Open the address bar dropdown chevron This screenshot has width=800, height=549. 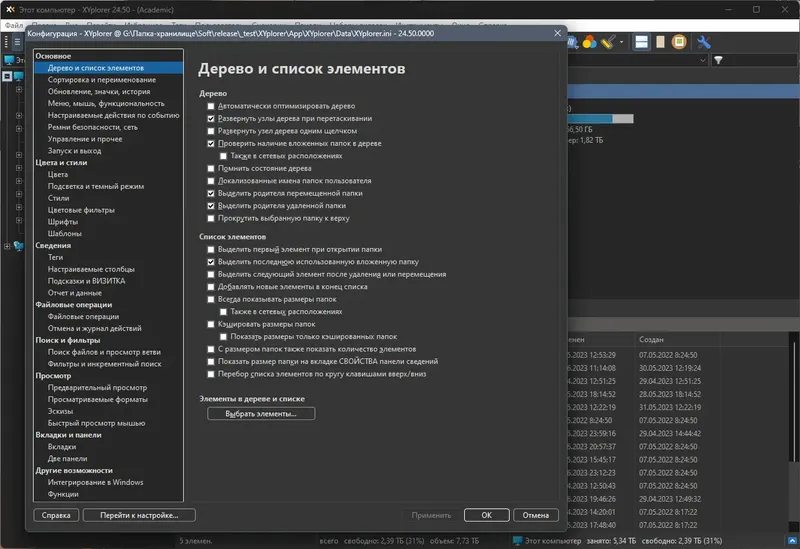pos(702,60)
